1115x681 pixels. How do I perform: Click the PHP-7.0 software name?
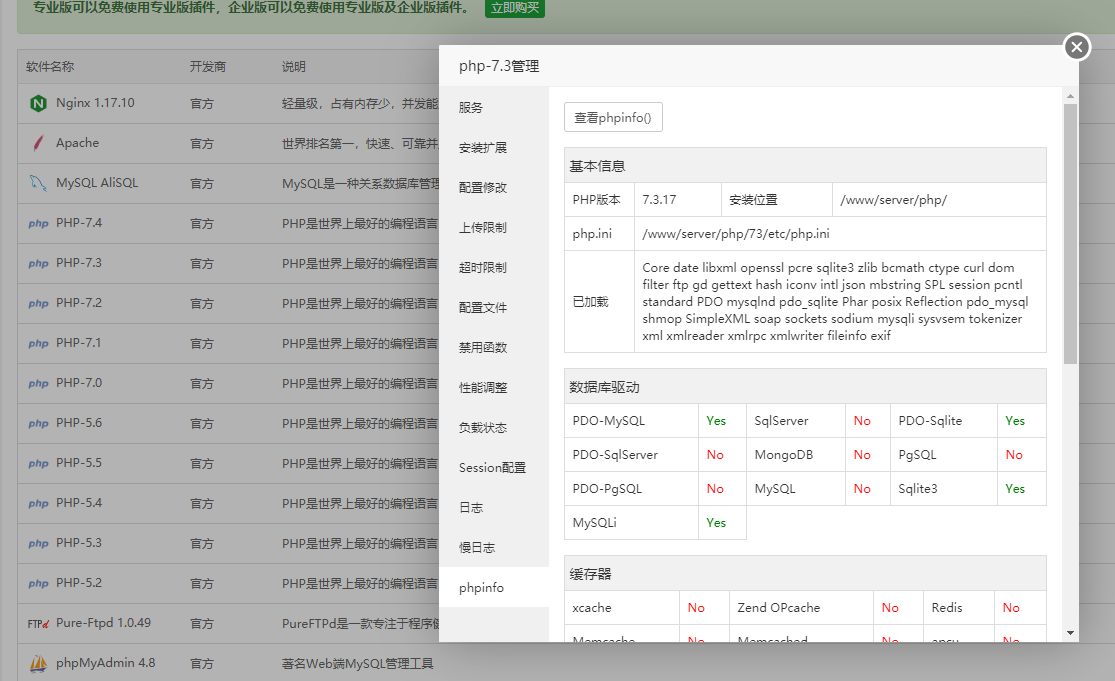(79, 383)
